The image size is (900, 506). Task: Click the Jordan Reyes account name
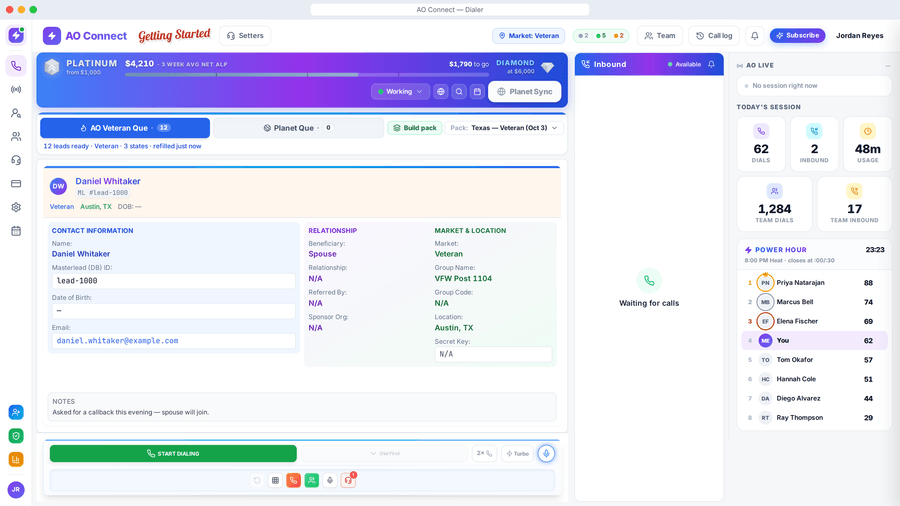click(x=859, y=36)
